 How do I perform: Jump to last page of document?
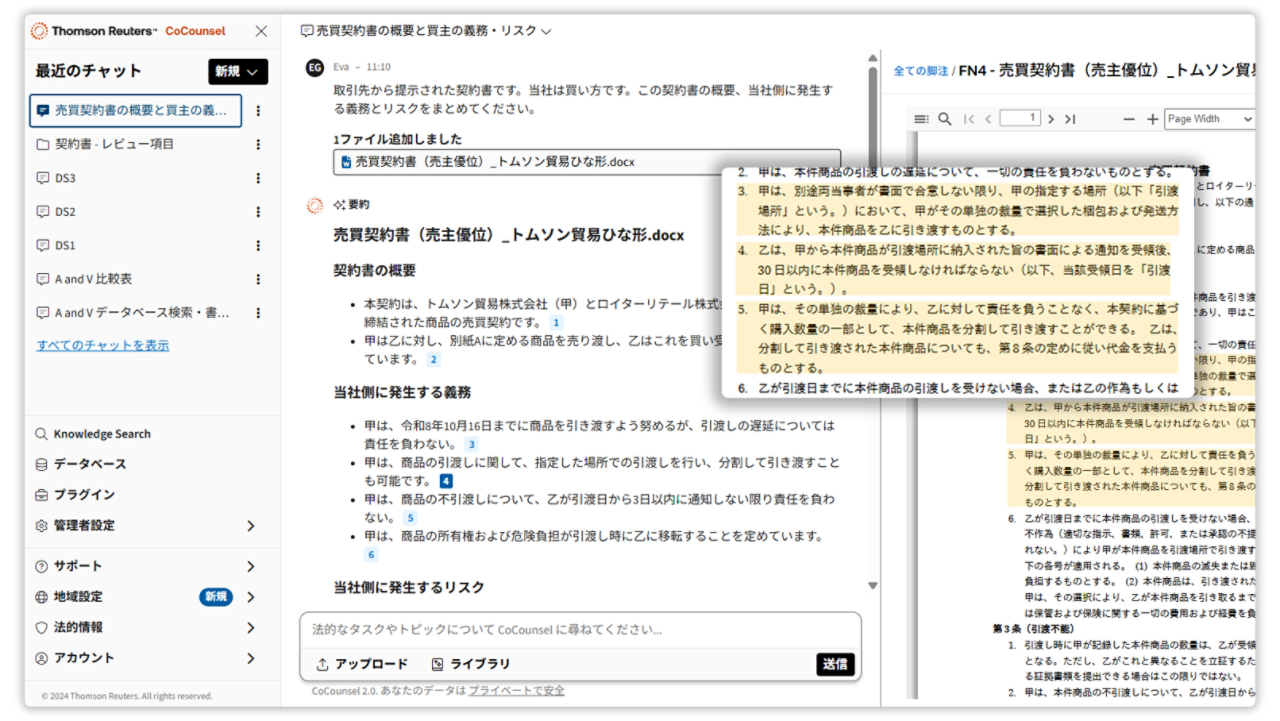(1070, 119)
